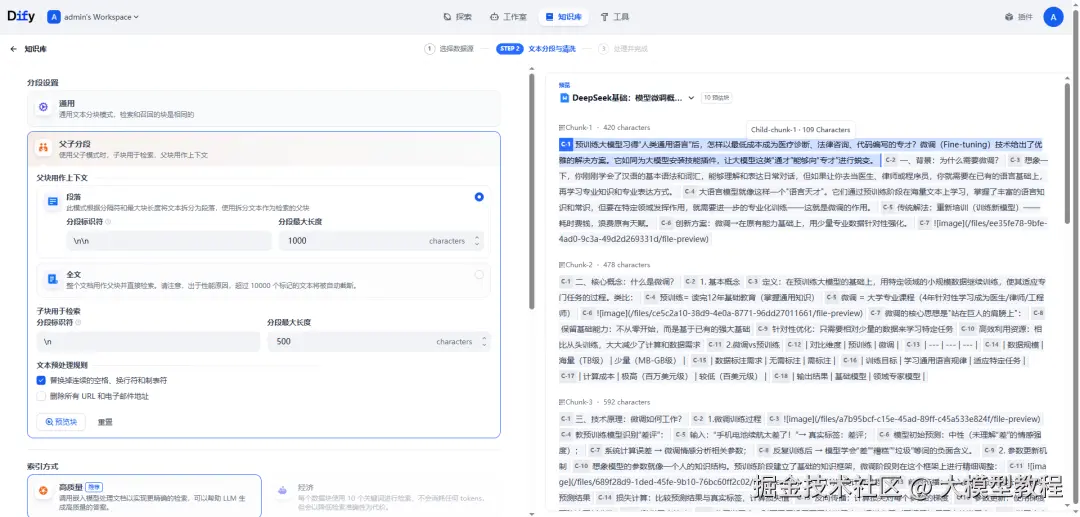1080x517 pixels.
Task: Click the left settings panel scrollbar
Action: click(531, 191)
